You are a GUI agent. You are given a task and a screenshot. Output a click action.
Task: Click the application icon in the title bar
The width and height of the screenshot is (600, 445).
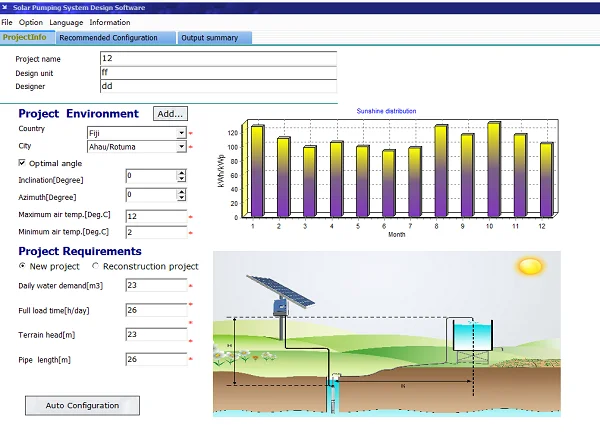(6, 6)
